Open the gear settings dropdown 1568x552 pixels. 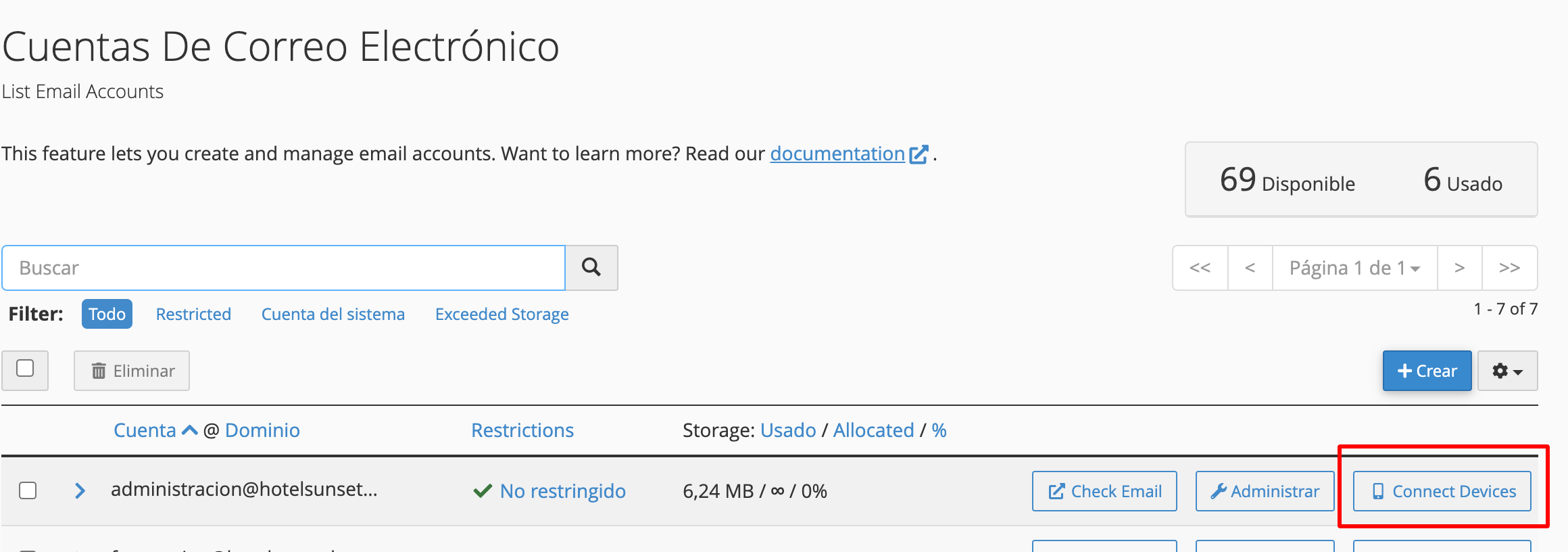tap(1507, 371)
